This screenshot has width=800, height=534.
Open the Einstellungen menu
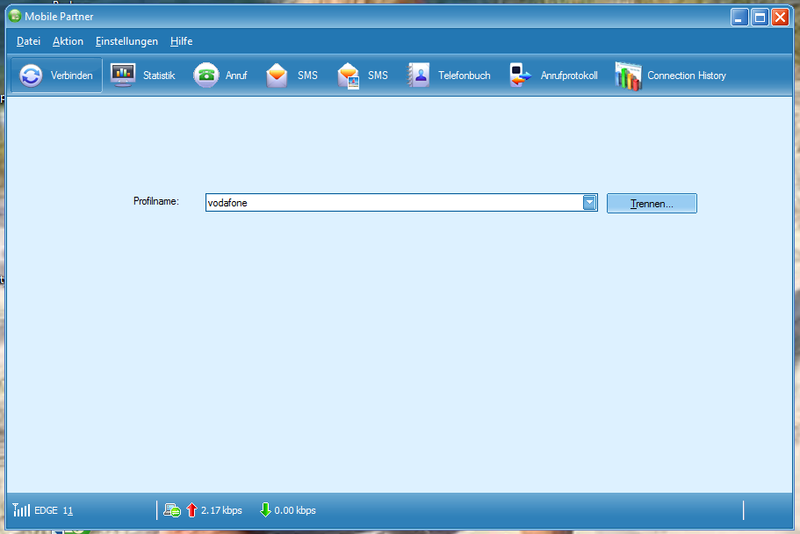pos(127,41)
